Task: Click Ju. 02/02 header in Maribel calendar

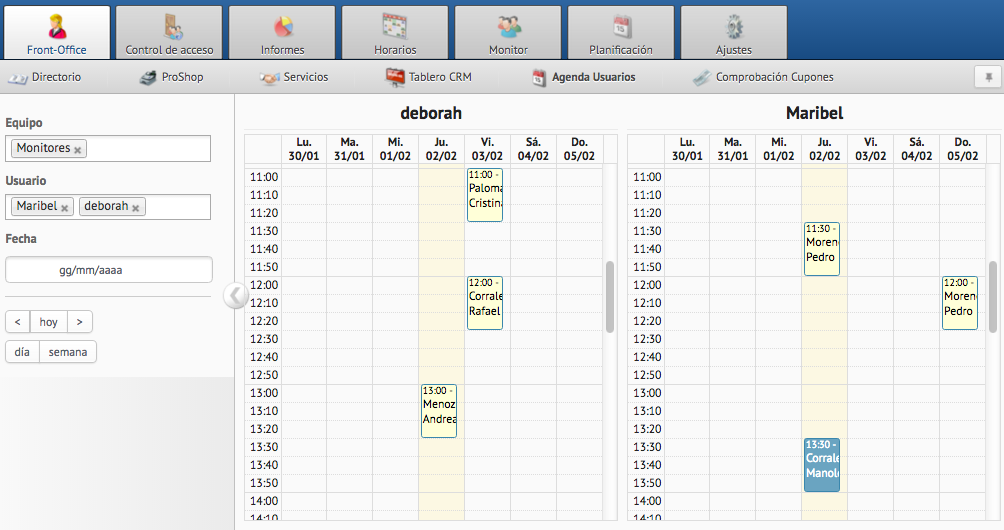Action: pyautogui.click(x=825, y=149)
